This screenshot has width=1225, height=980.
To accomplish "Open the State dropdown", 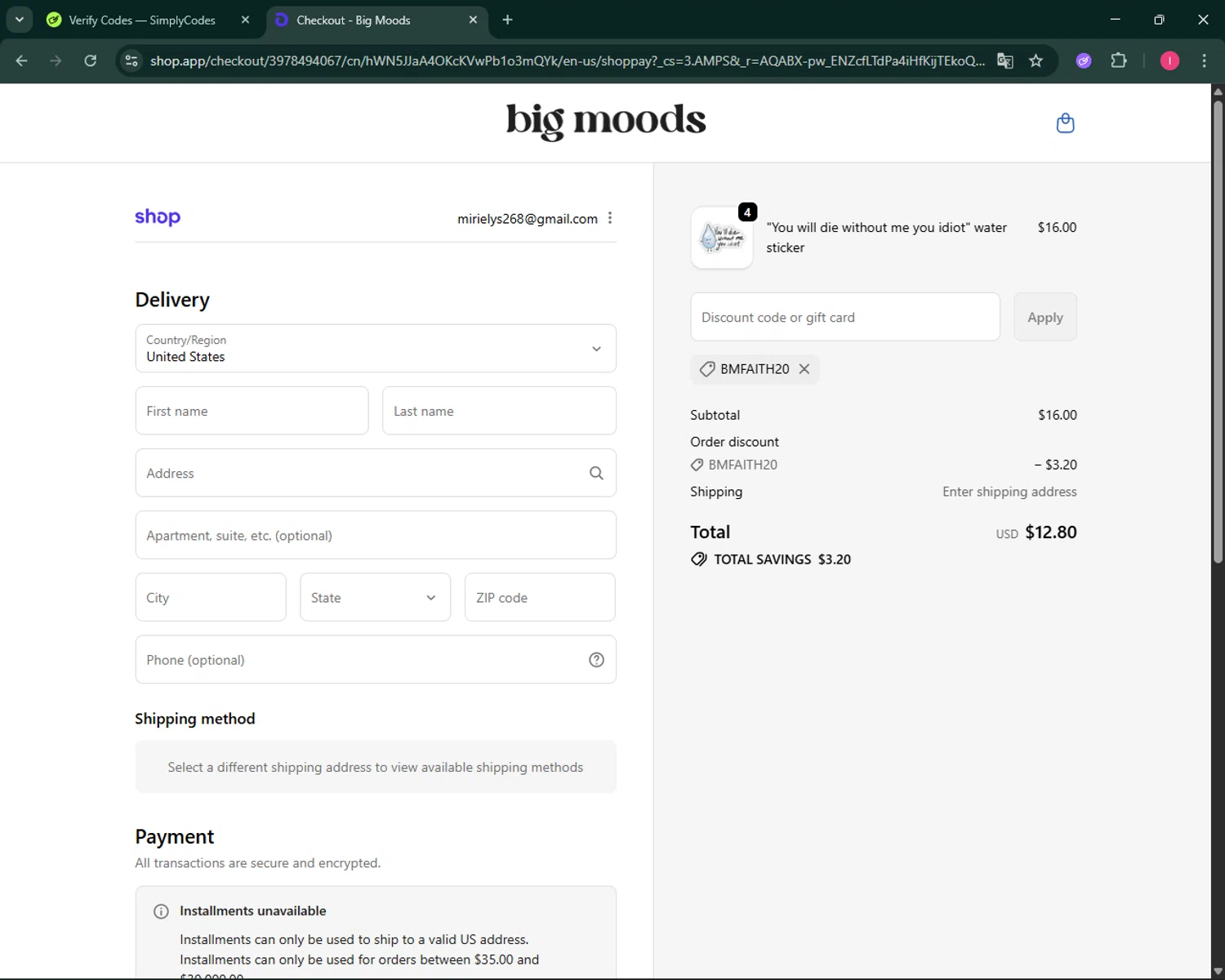I will (x=375, y=597).
